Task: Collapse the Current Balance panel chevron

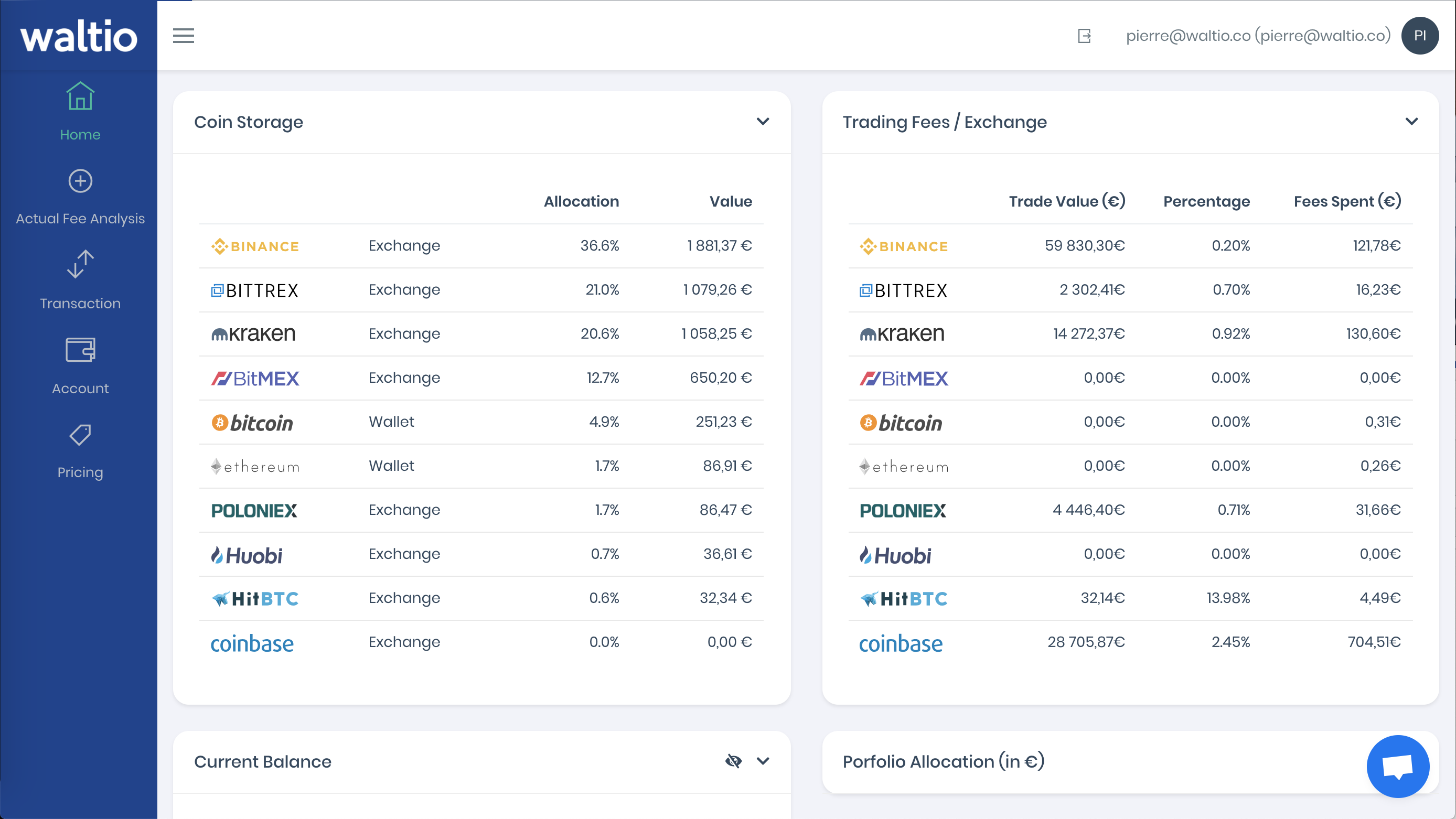Action: [x=763, y=761]
